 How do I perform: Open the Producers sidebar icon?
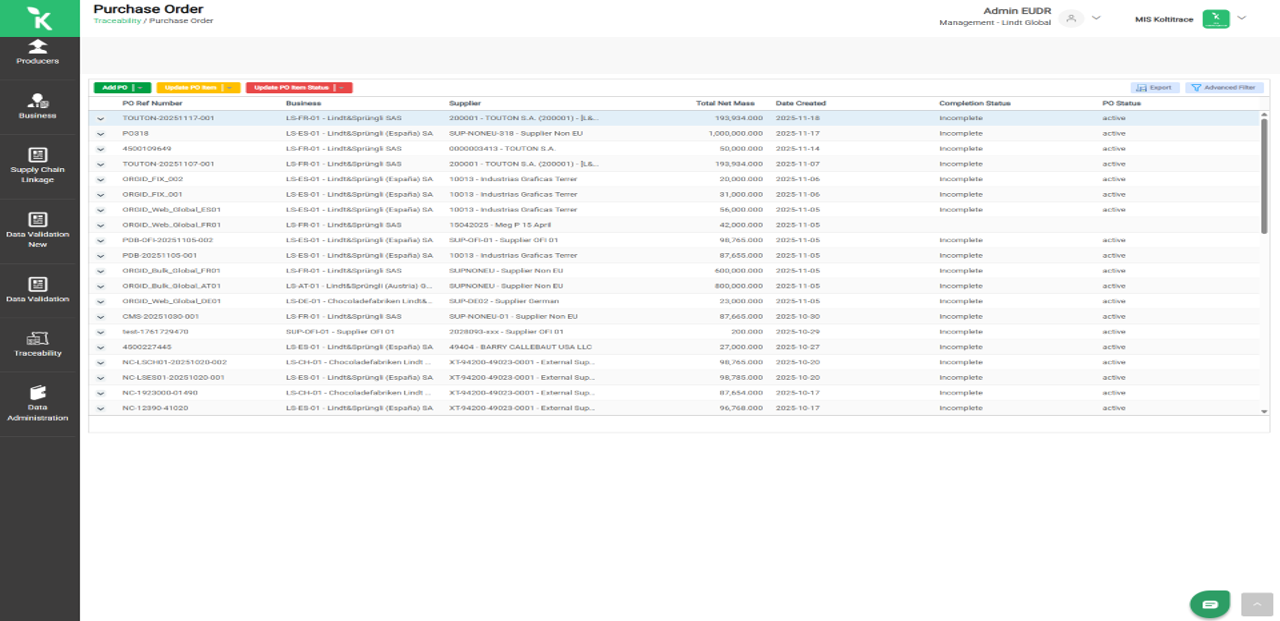pyautogui.click(x=38, y=47)
